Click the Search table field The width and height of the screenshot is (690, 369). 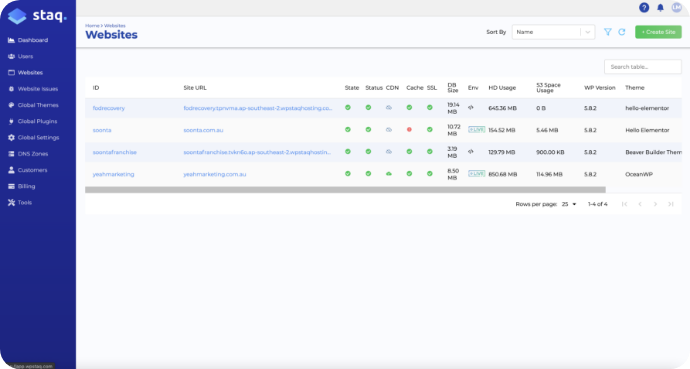pyautogui.click(x=643, y=67)
